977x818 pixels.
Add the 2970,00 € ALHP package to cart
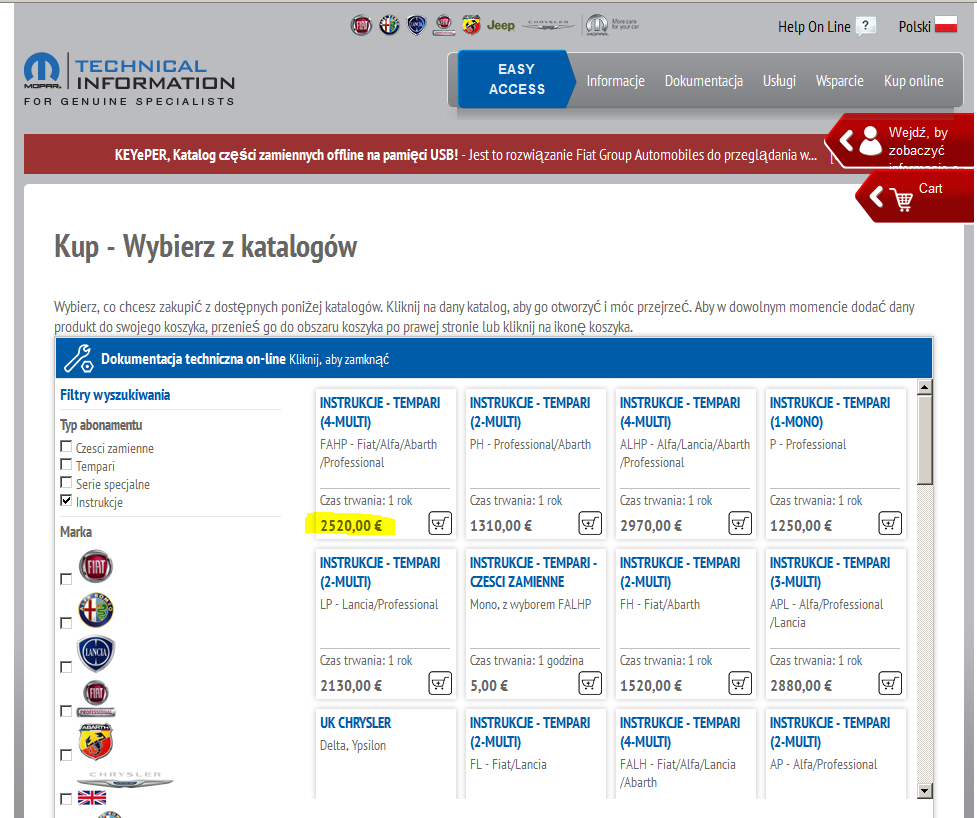[x=740, y=523]
